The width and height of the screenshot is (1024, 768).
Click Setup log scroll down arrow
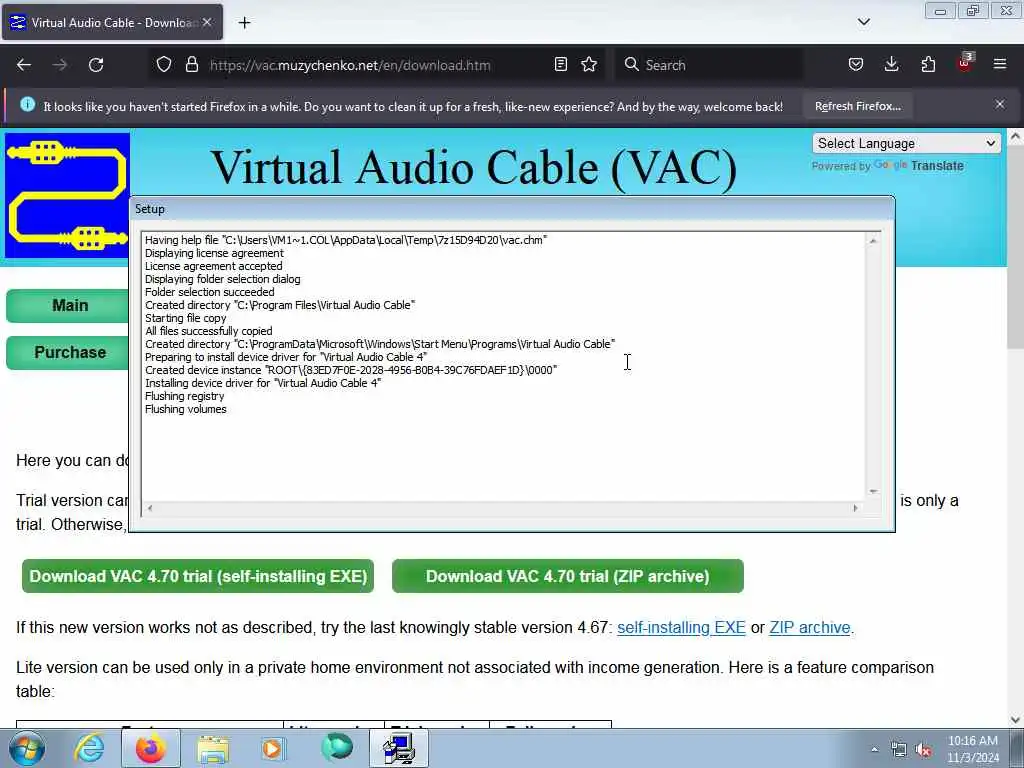873,491
